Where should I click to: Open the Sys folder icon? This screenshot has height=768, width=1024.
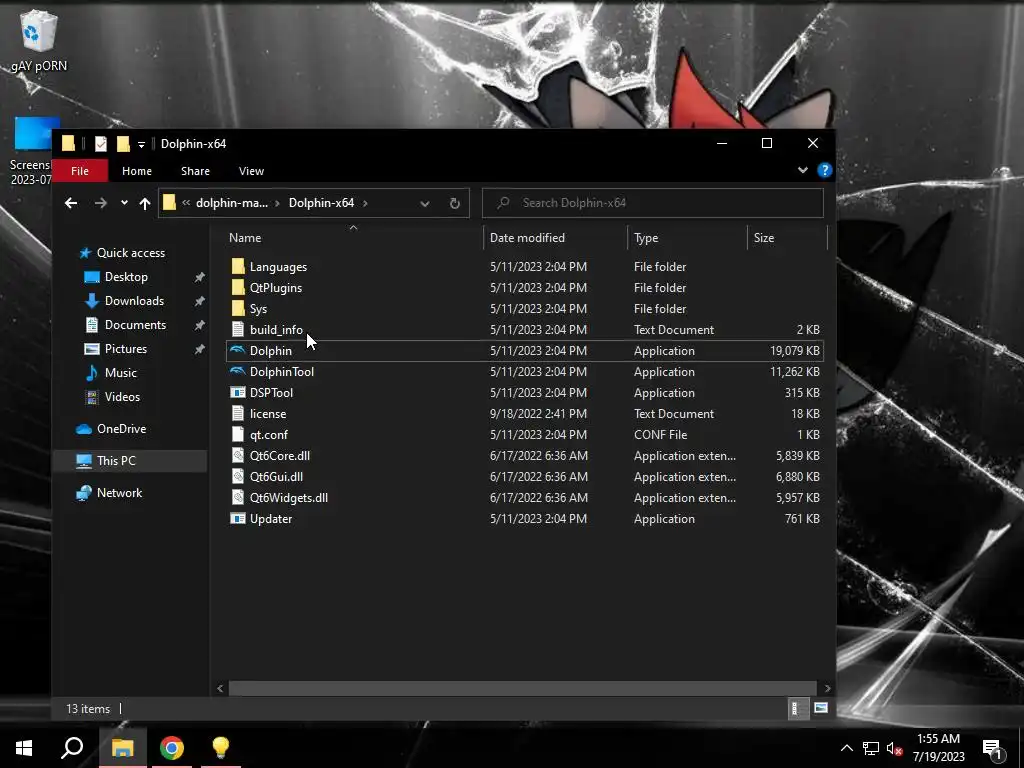(238, 308)
